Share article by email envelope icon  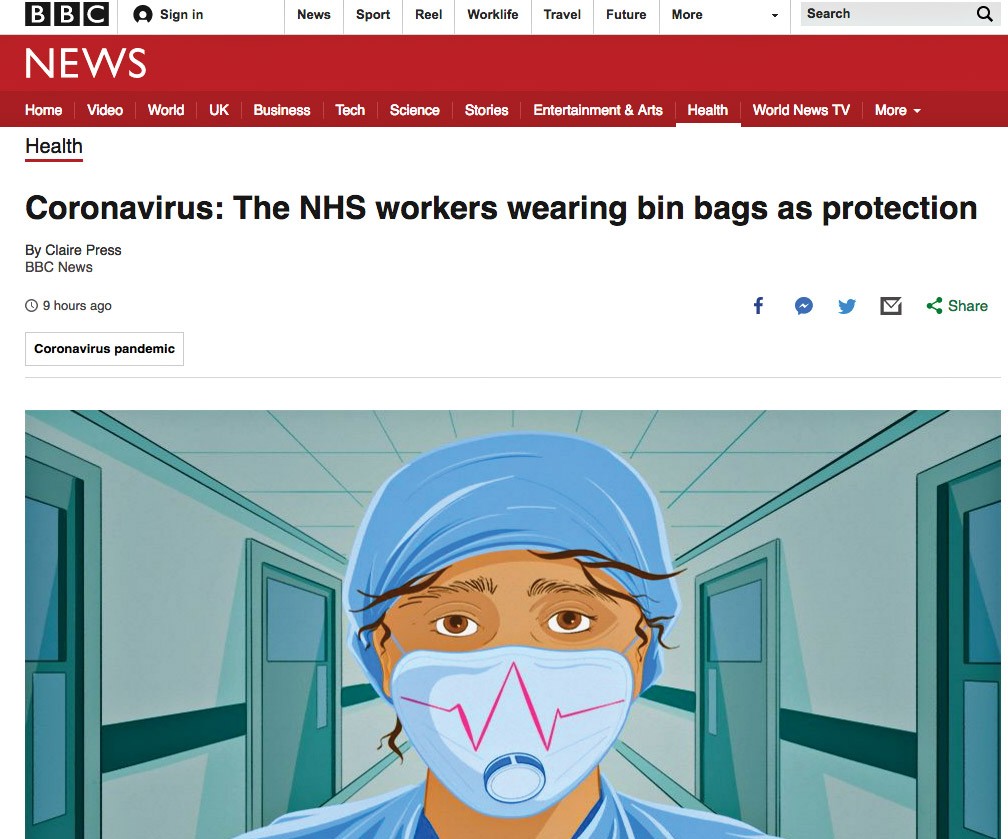click(890, 306)
